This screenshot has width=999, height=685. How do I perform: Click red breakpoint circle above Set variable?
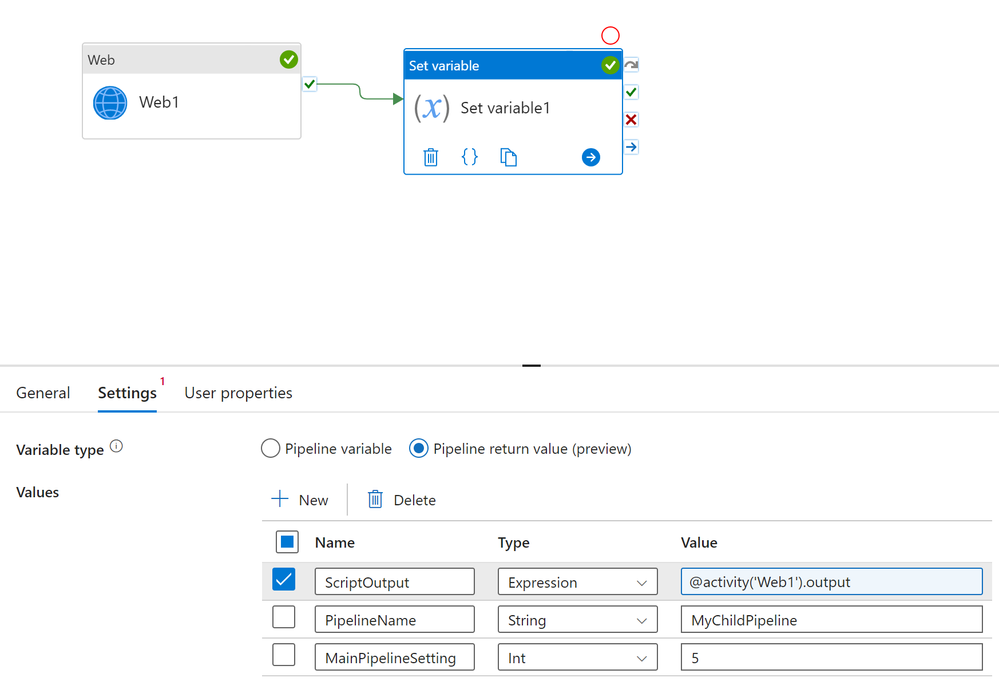610,36
